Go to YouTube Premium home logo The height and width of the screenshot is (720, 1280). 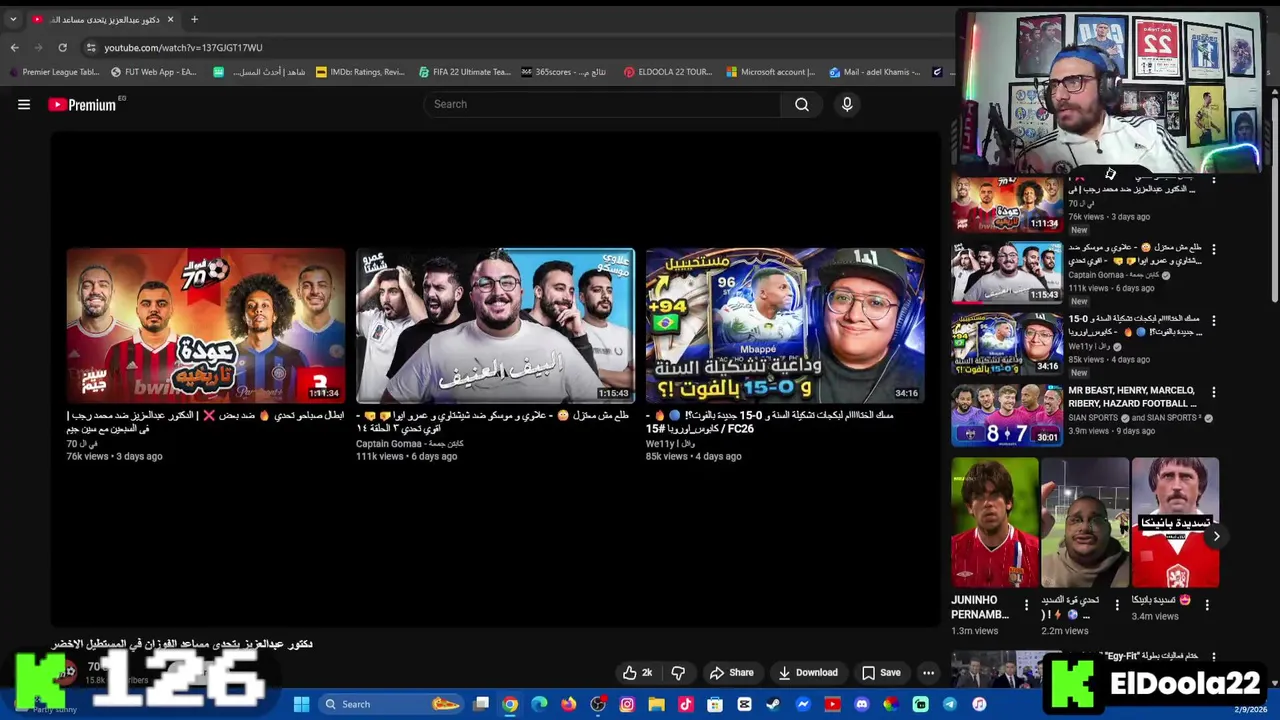coord(83,104)
